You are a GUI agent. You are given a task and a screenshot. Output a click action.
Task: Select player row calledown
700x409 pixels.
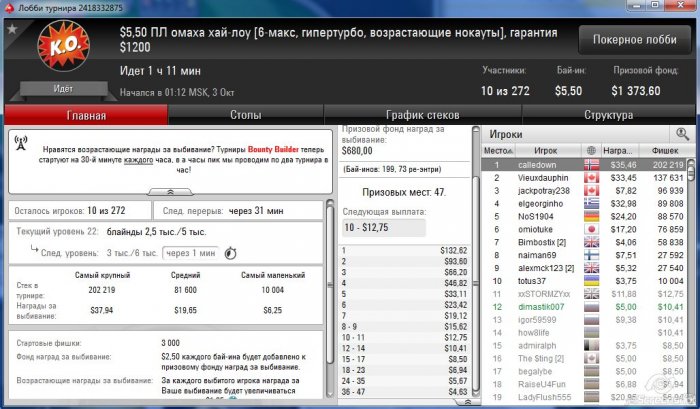[584, 165]
